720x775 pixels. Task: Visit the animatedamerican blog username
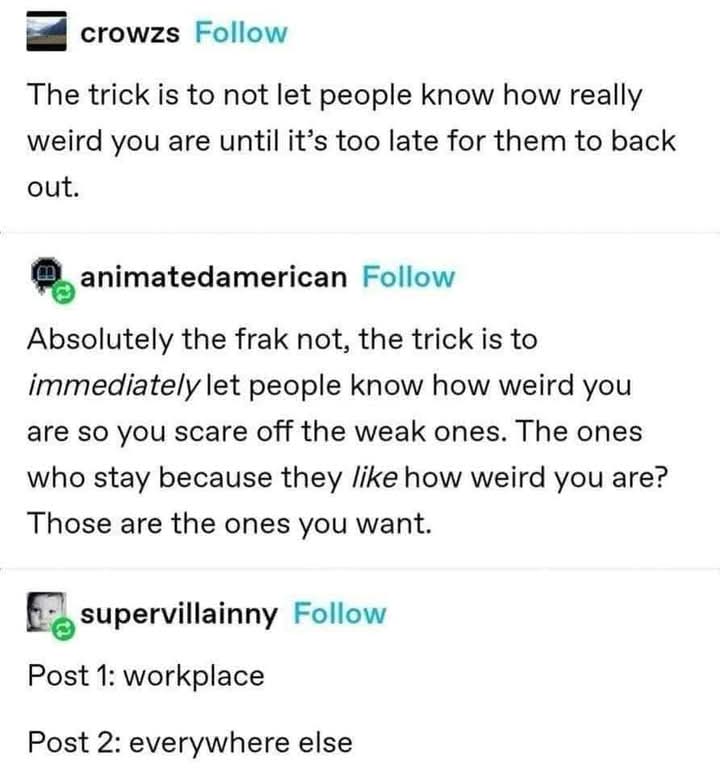pyautogui.click(x=213, y=277)
